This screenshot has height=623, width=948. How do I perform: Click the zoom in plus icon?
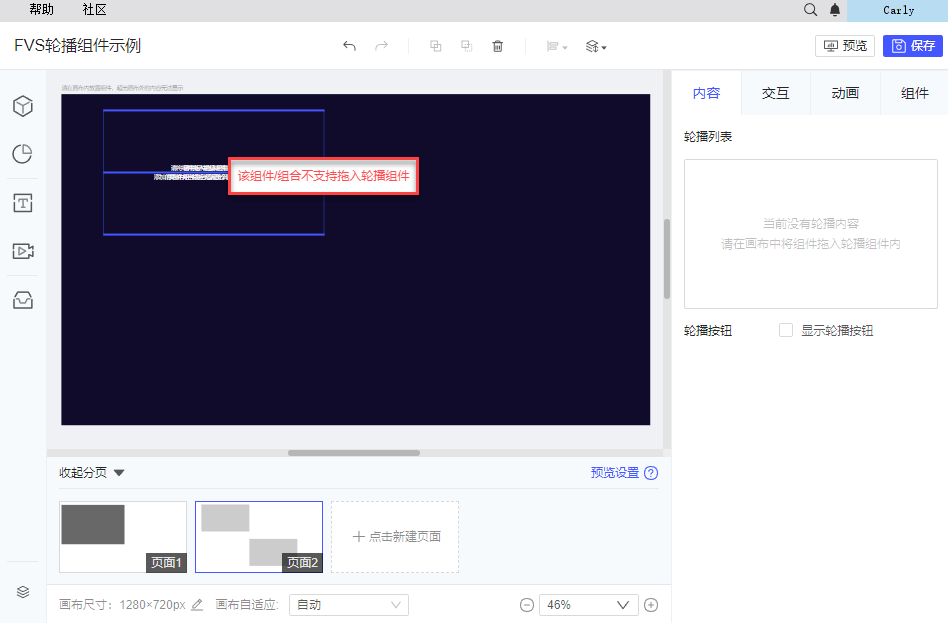click(651, 605)
